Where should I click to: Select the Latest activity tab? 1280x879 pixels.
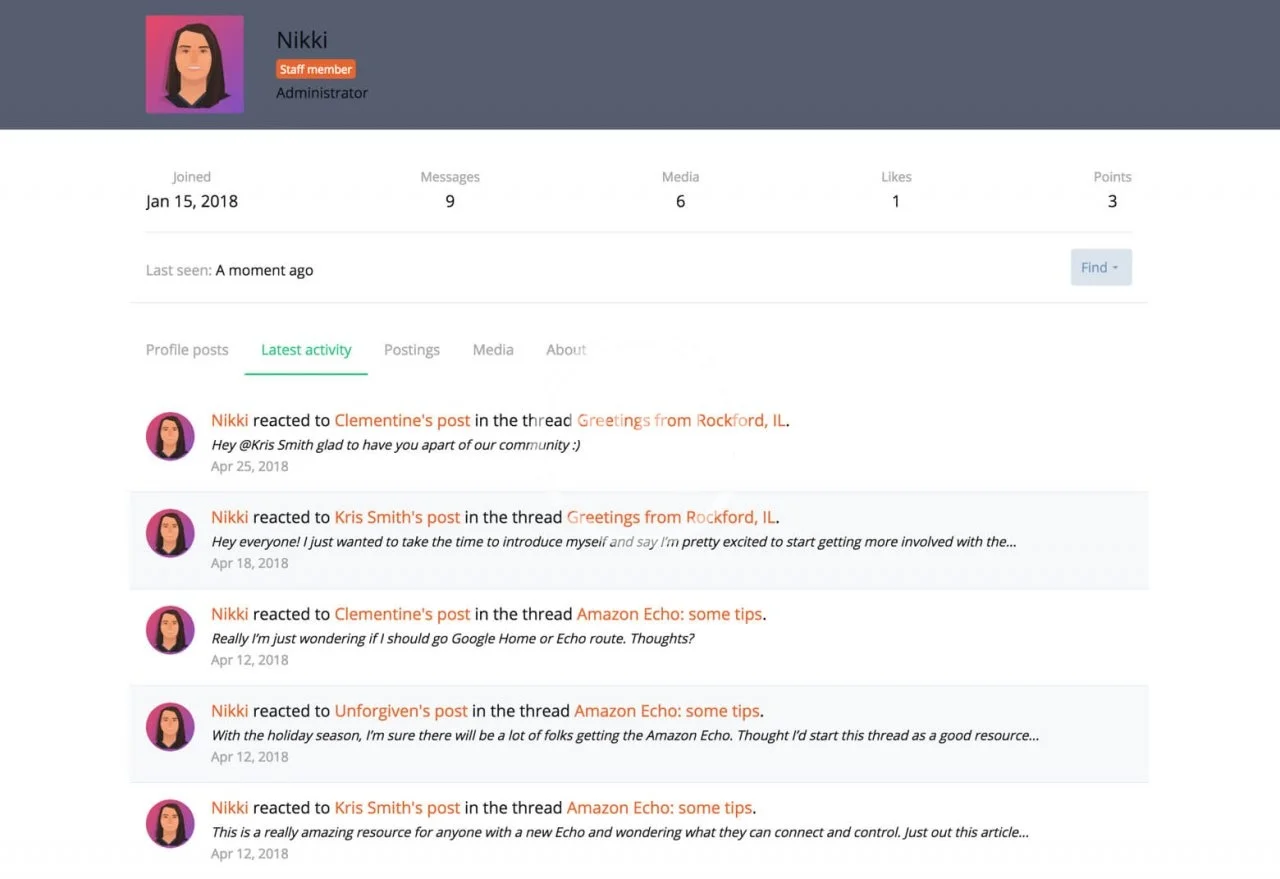pos(306,350)
